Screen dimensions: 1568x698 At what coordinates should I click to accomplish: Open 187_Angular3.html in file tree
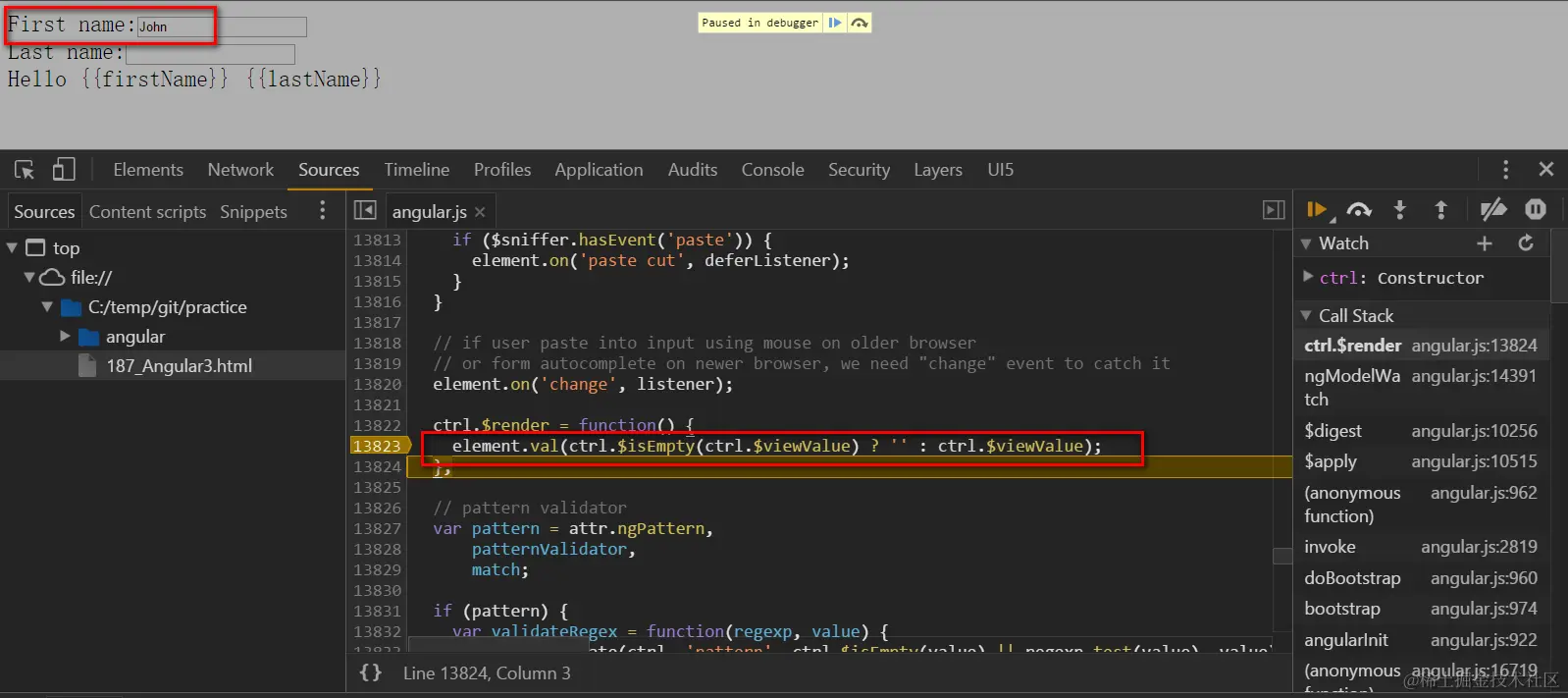coord(179,366)
